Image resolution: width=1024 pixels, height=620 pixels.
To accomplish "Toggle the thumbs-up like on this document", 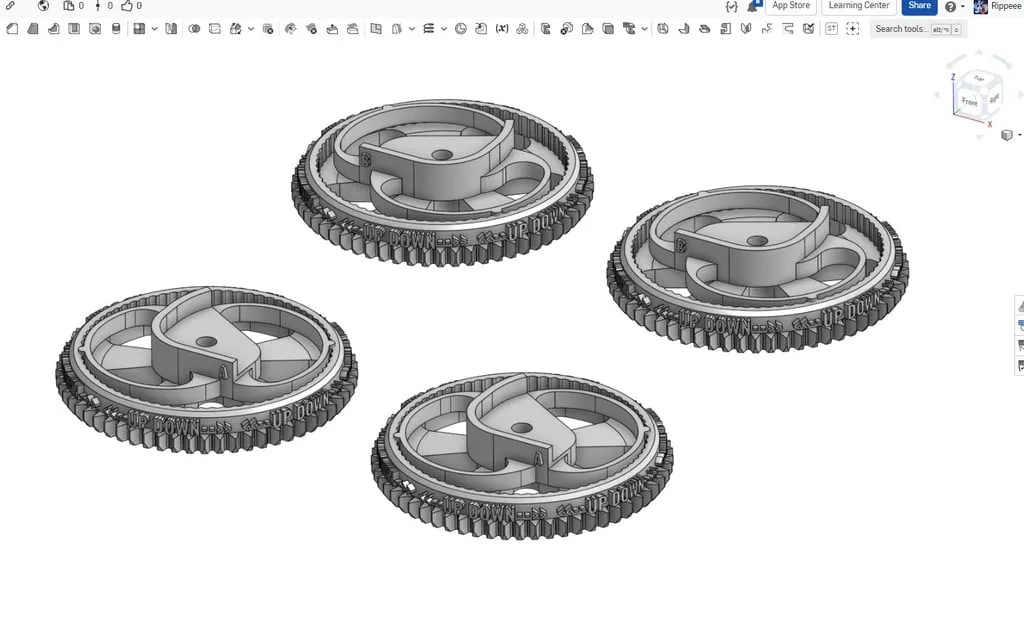I will point(127,6).
